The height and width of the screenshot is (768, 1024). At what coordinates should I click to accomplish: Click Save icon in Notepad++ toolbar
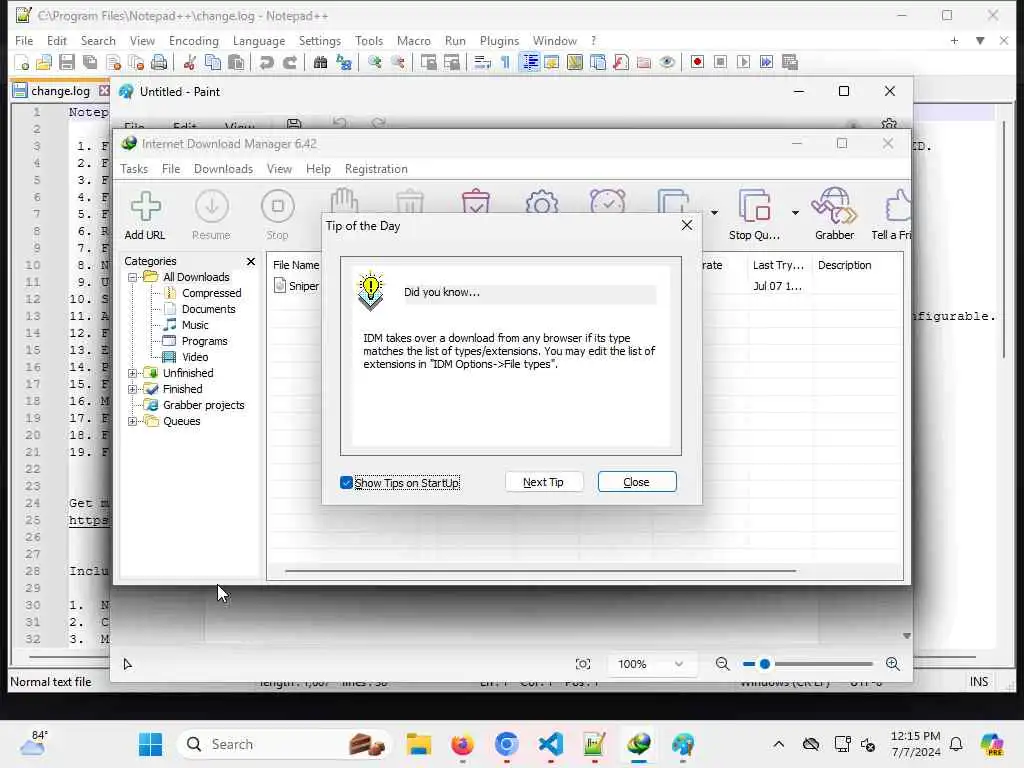pyautogui.click(x=67, y=62)
